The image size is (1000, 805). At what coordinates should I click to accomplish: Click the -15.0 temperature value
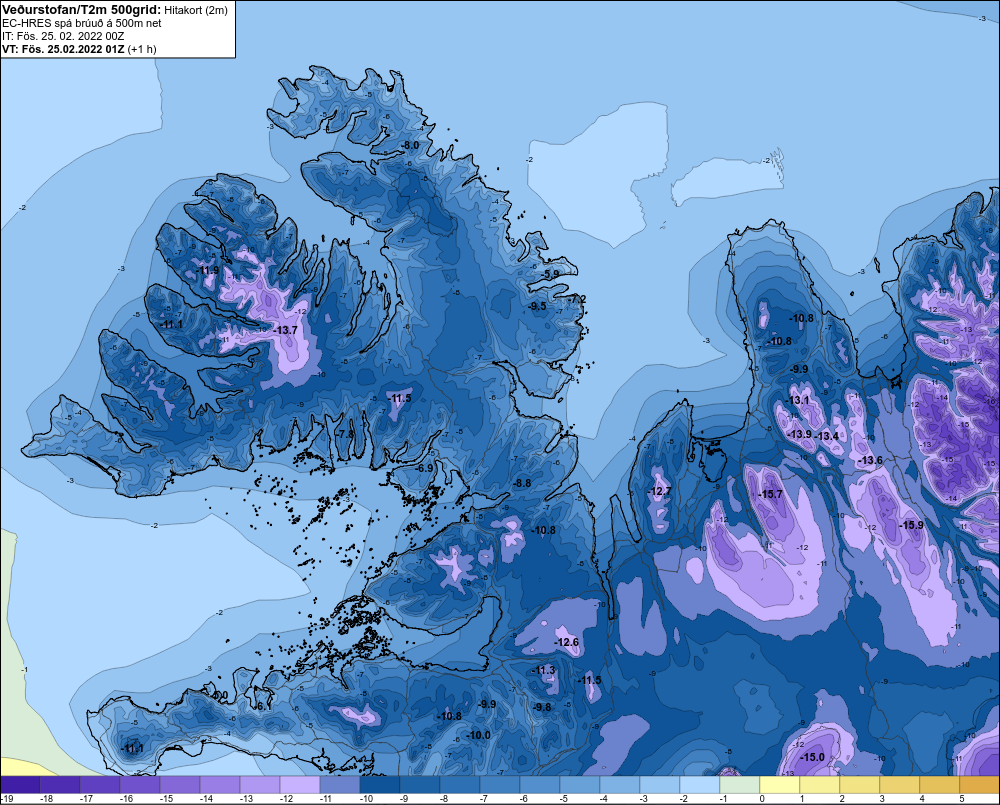(x=812, y=757)
